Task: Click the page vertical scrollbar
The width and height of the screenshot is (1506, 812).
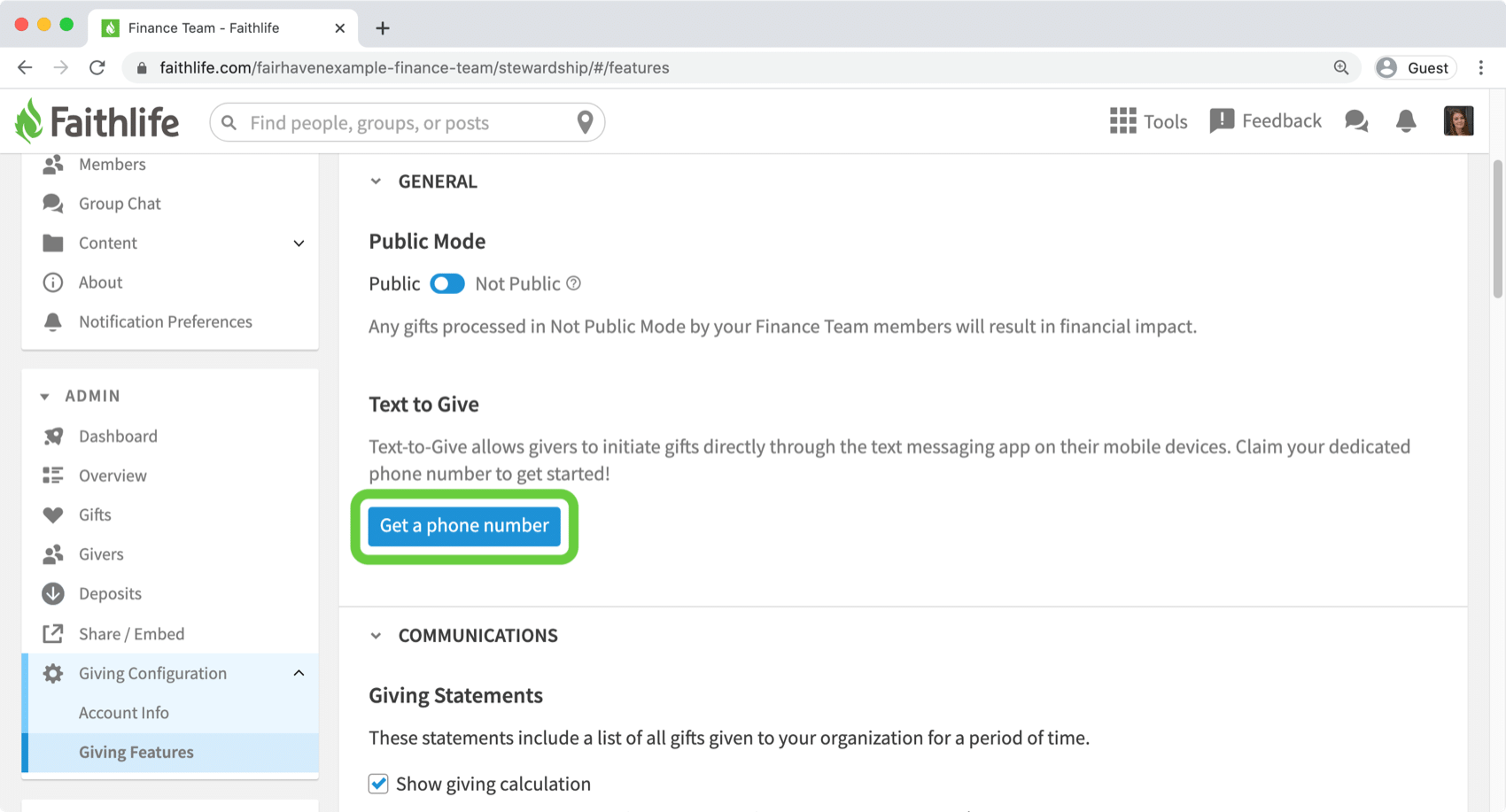Action: (x=1498, y=229)
